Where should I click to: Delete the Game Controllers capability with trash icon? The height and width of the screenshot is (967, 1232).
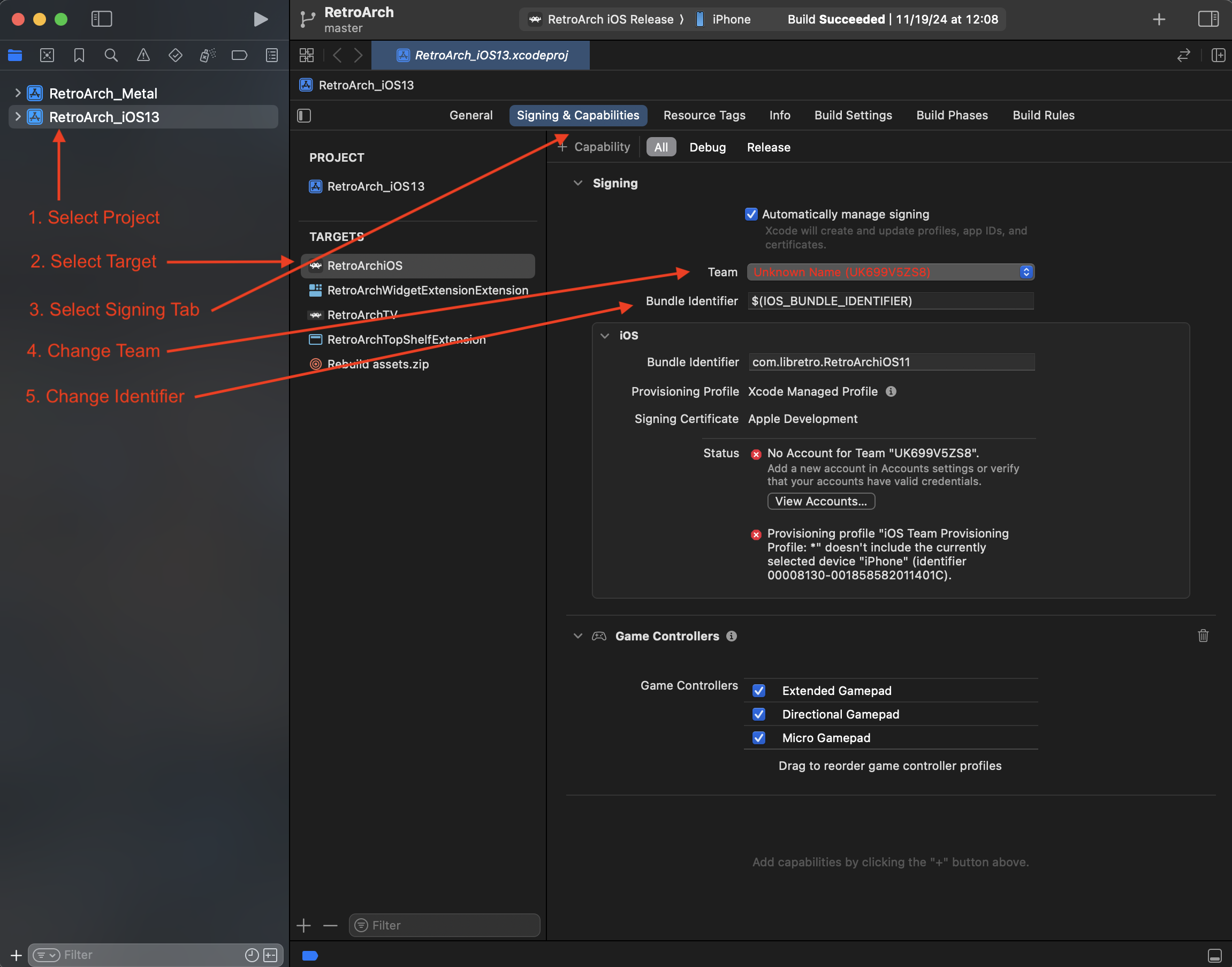point(1203,636)
